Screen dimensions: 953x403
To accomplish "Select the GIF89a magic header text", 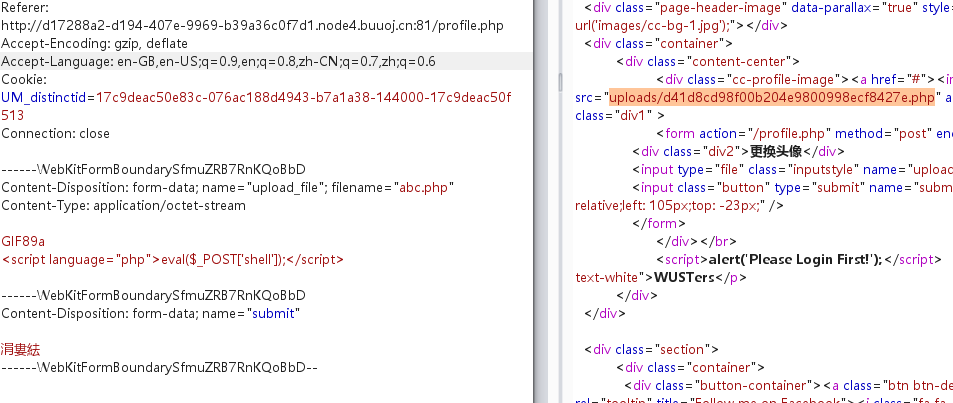I will (x=23, y=241).
